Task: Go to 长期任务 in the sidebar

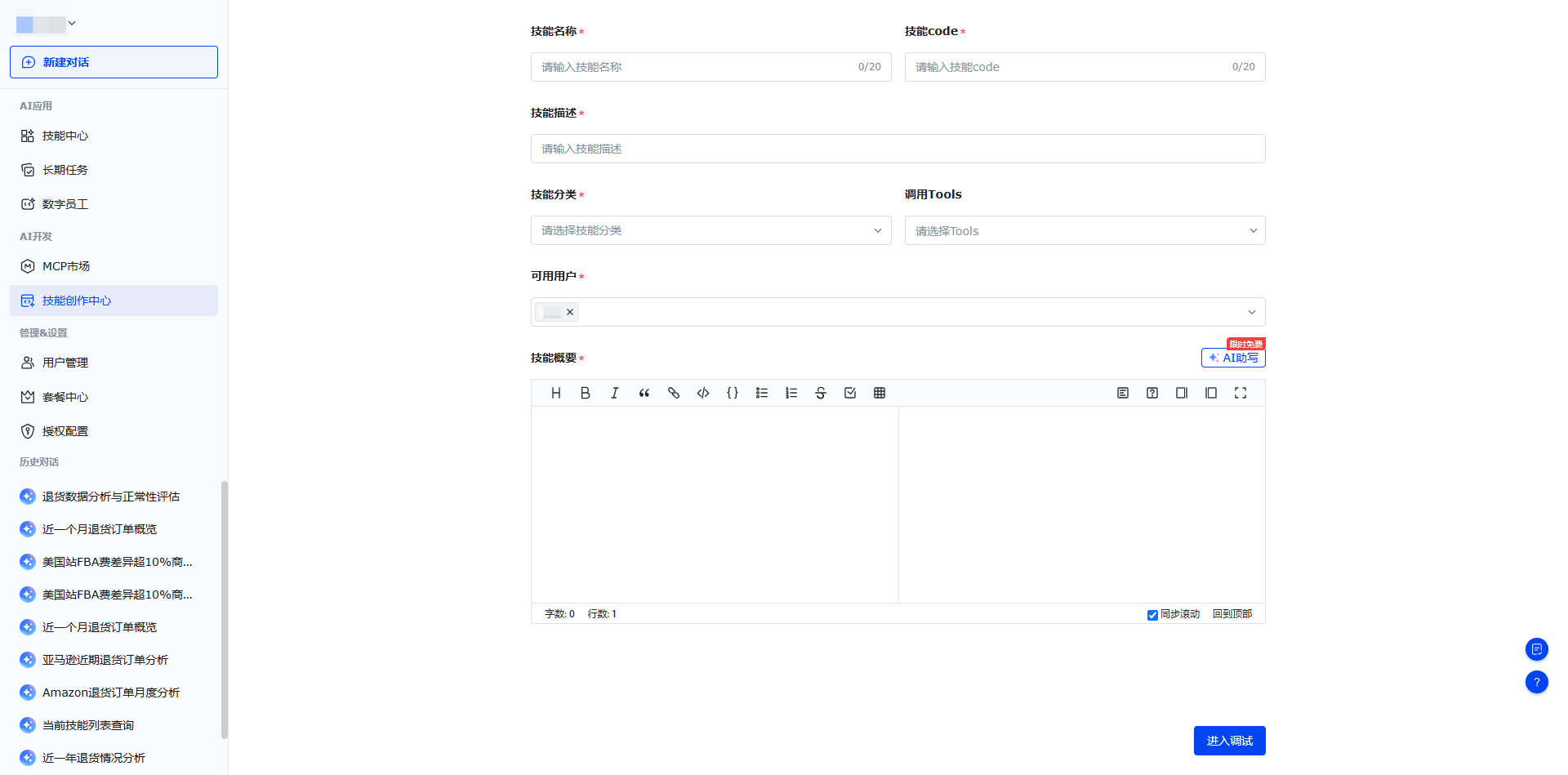Action: tap(114, 170)
